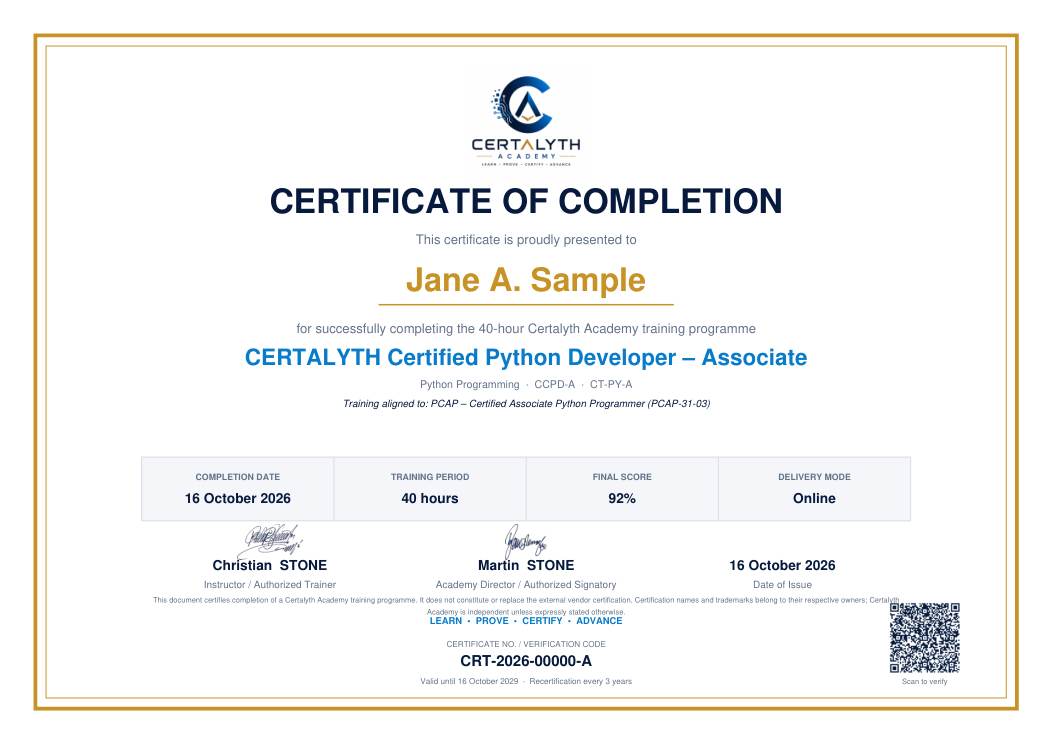1053x745 pixels.
Task: Click the 'Date of Issue' label
Action: pyautogui.click(x=782, y=585)
